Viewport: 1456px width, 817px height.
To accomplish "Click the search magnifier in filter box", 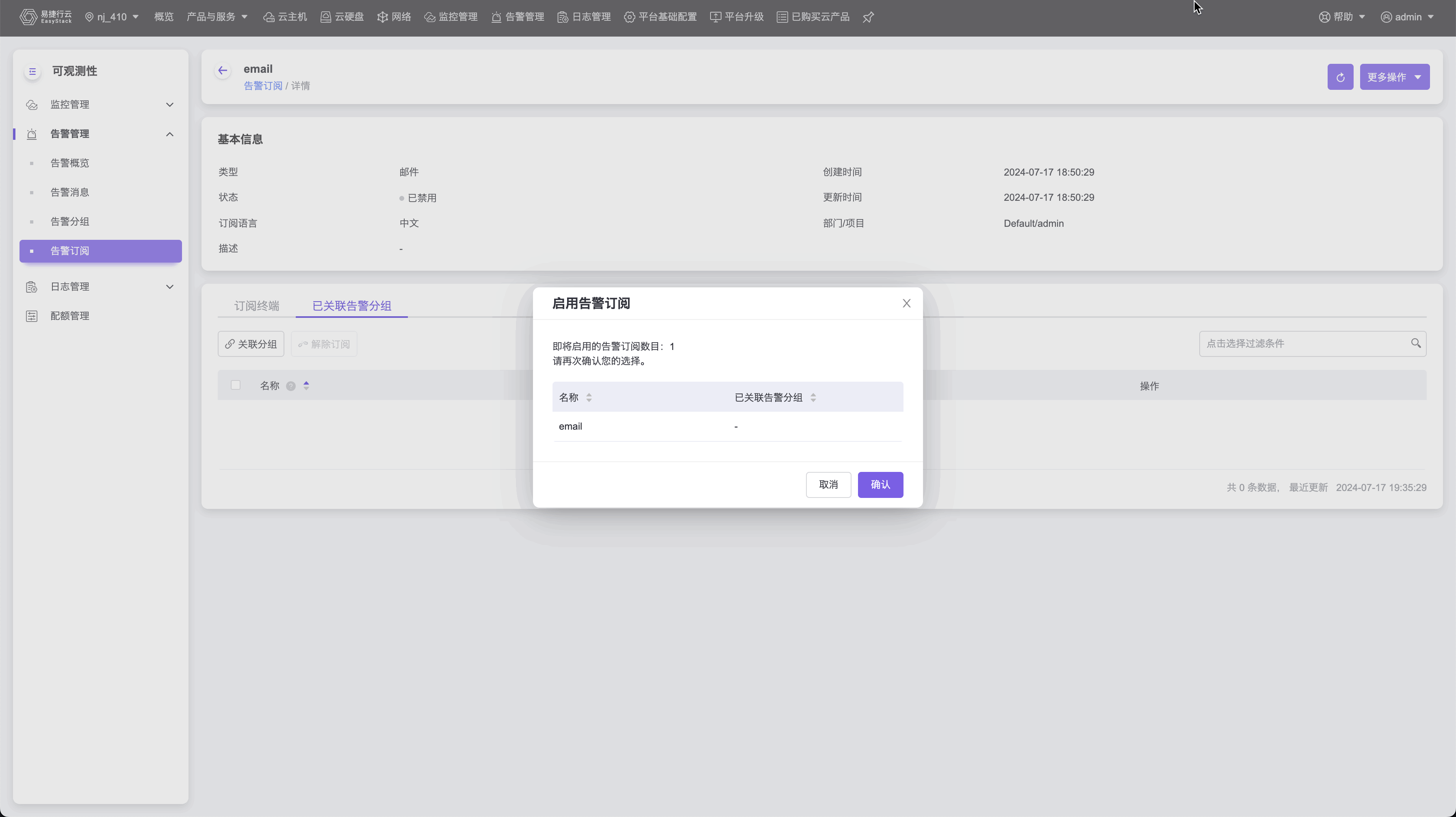I will coord(1415,343).
